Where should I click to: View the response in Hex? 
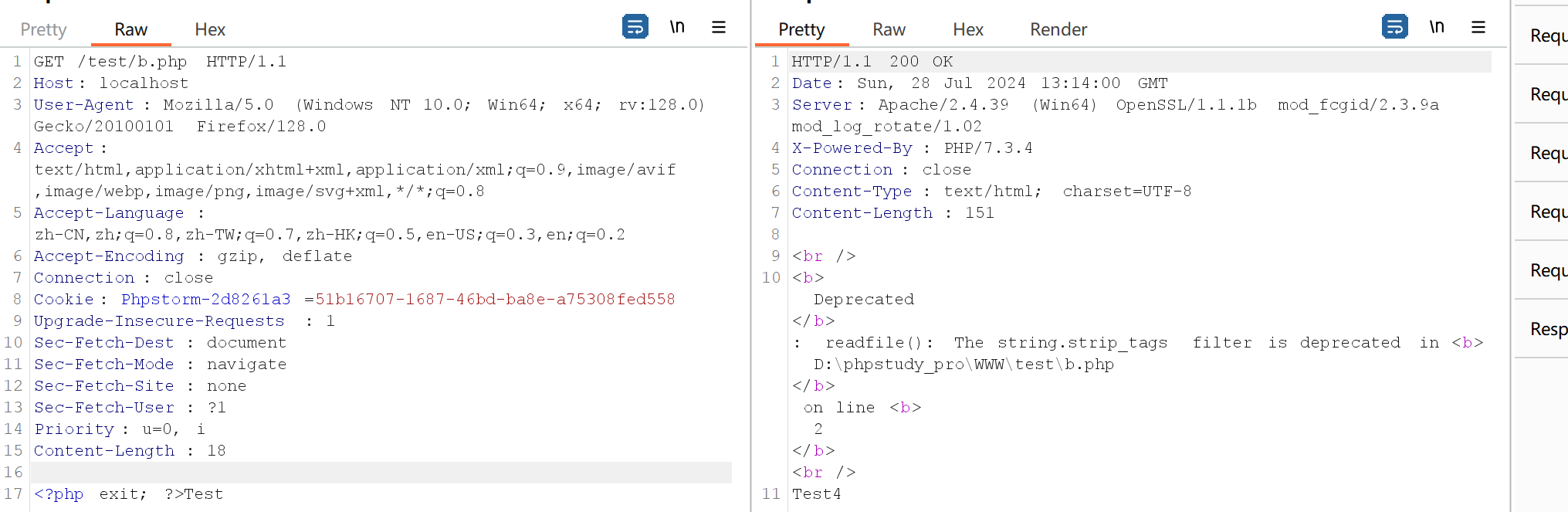[967, 29]
